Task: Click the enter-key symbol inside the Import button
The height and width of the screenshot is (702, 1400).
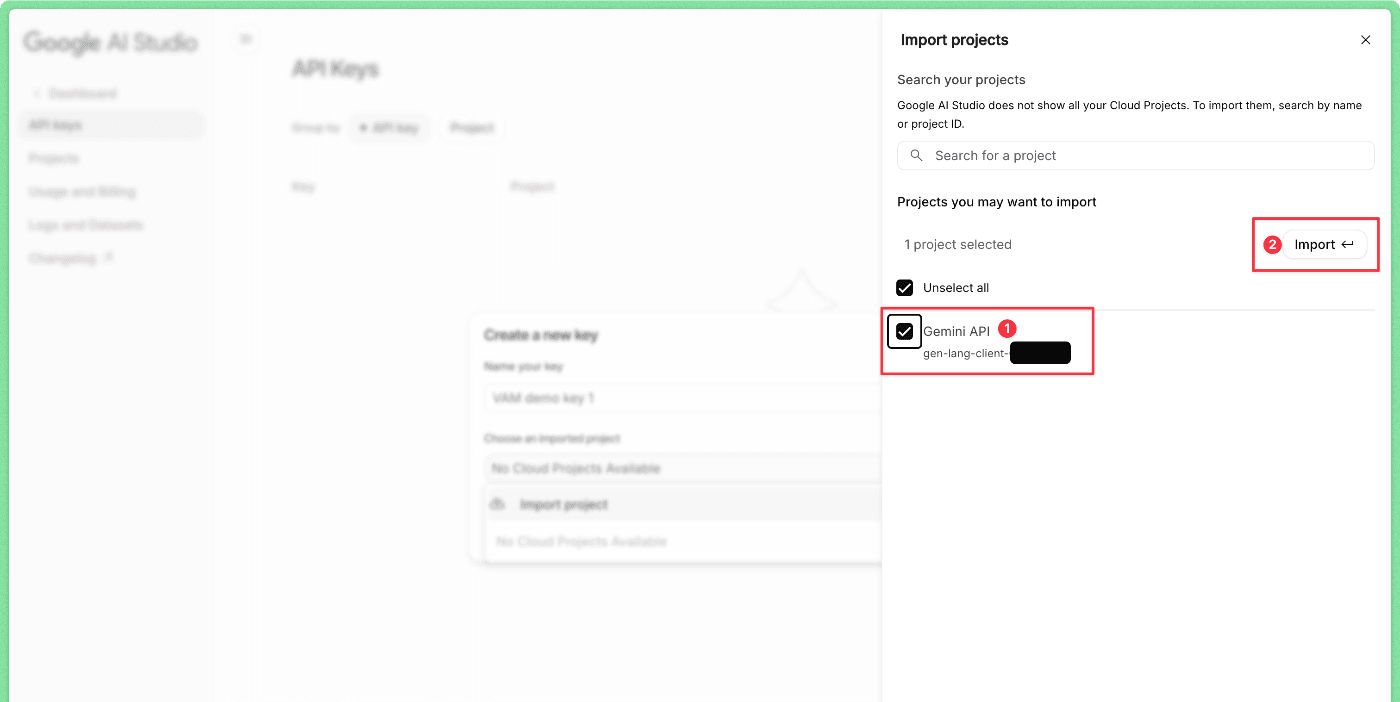Action: point(1349,244)
